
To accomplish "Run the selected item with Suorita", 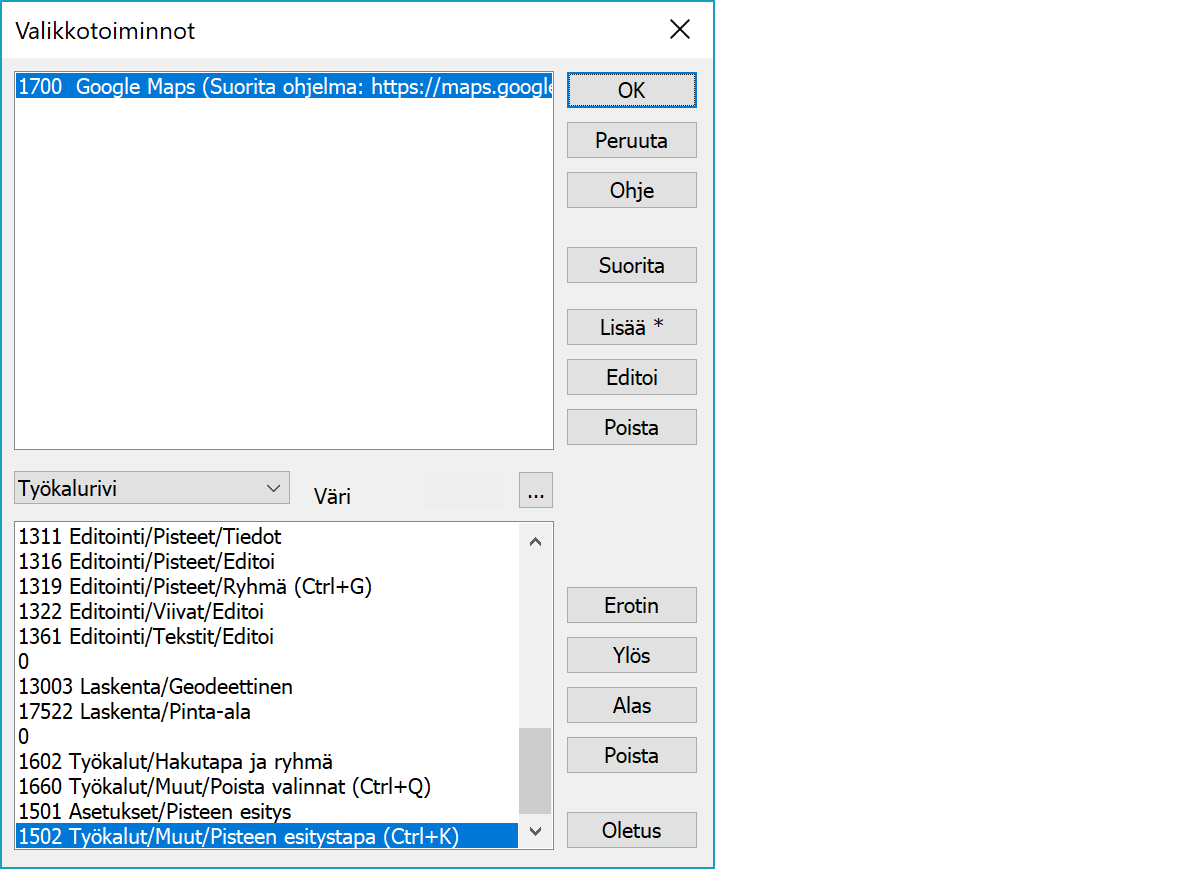I will point(631,266).
